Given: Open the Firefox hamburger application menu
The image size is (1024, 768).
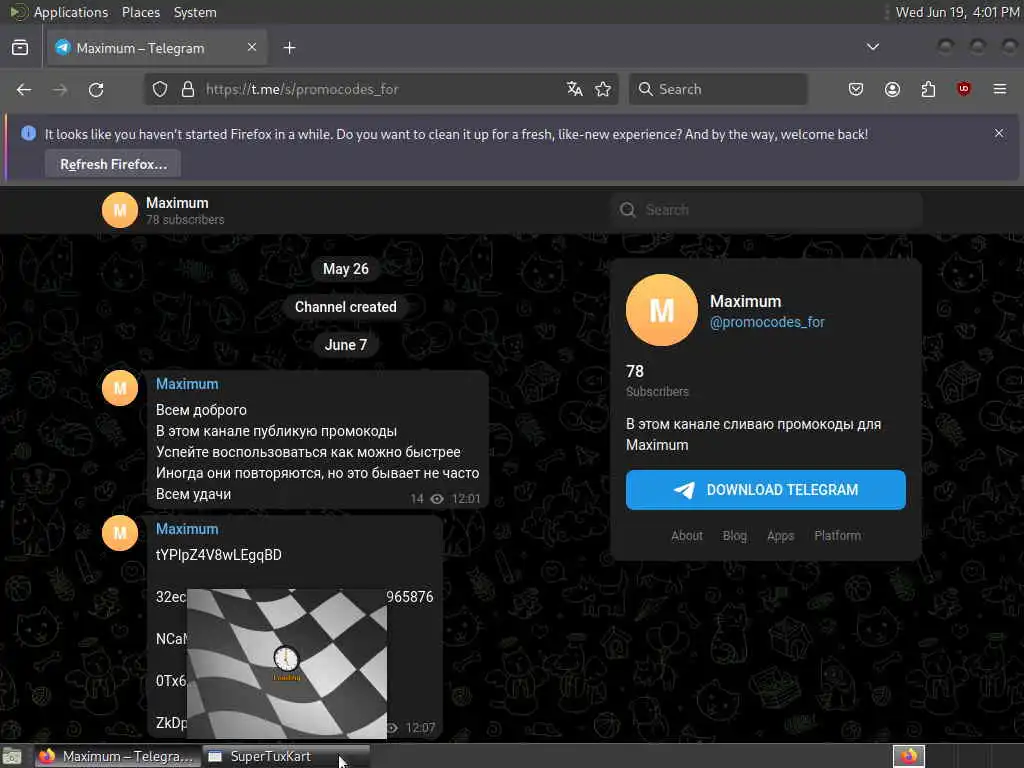Looking at the screenshot, I should [x=1000, y=89].
